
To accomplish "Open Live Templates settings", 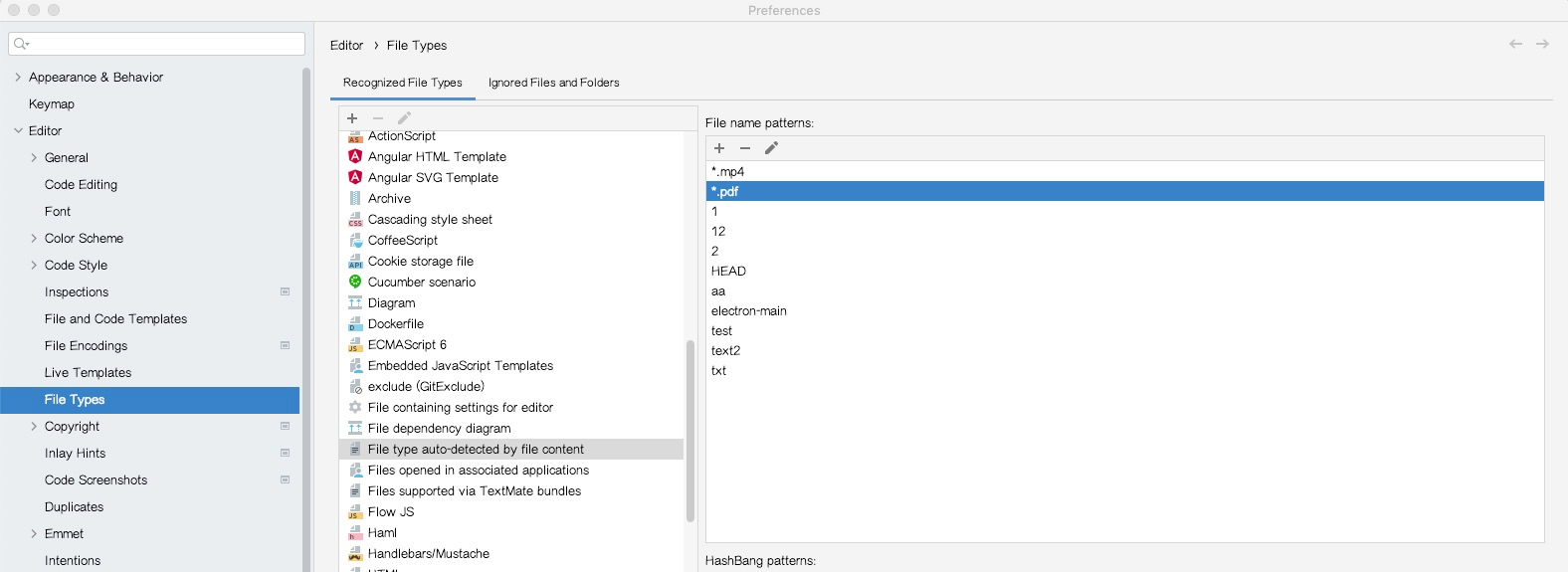I will click(x=88, y=372).
